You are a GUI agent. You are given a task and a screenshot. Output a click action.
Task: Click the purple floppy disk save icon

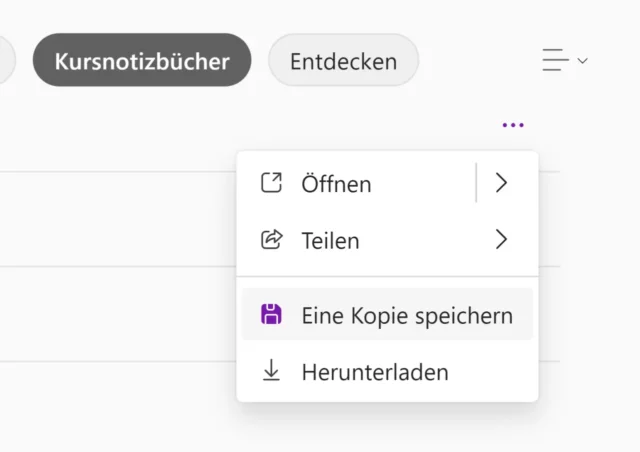point(271,315)
